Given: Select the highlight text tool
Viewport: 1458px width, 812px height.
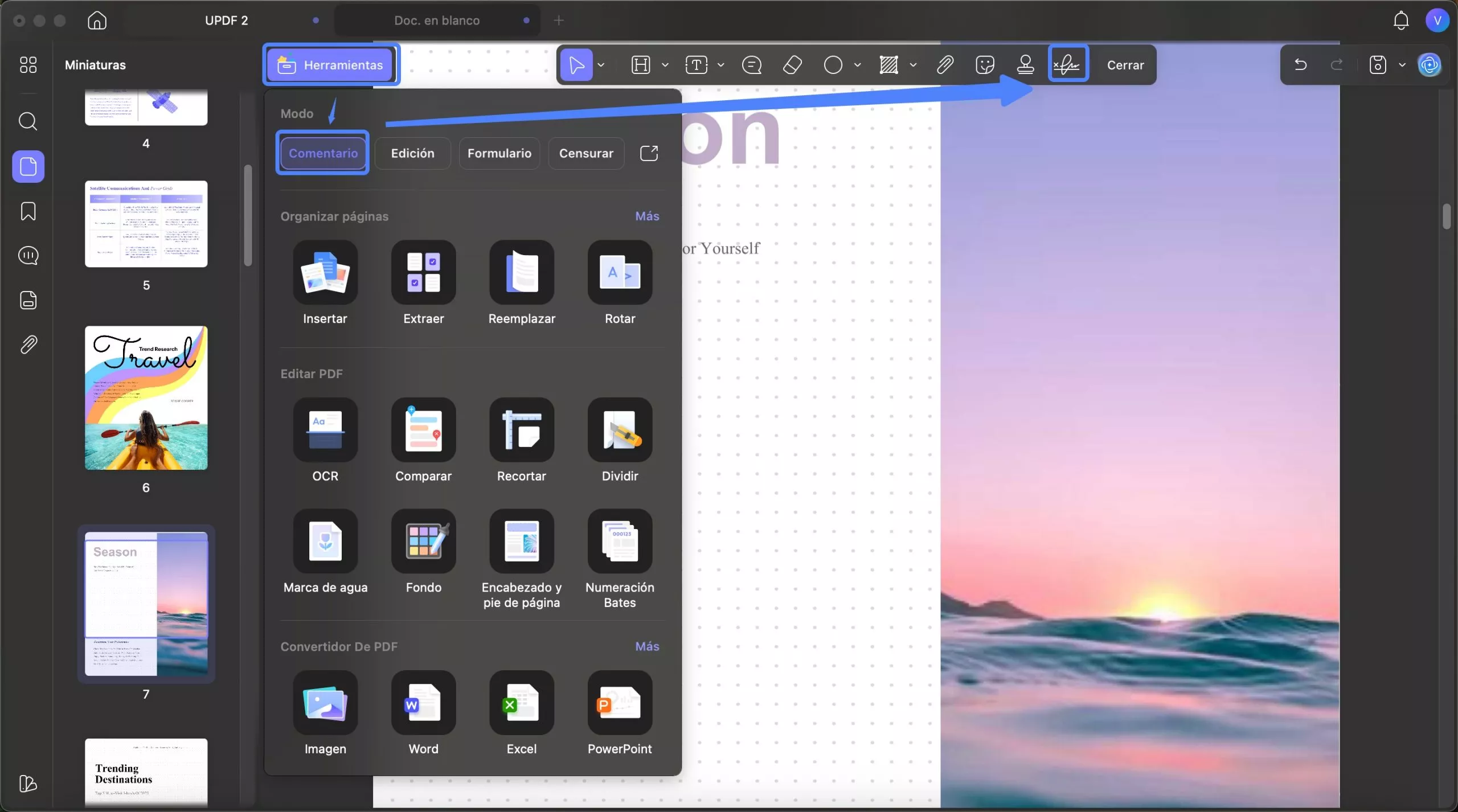Looking at the screenshot, I should click(x=641, y=65).
